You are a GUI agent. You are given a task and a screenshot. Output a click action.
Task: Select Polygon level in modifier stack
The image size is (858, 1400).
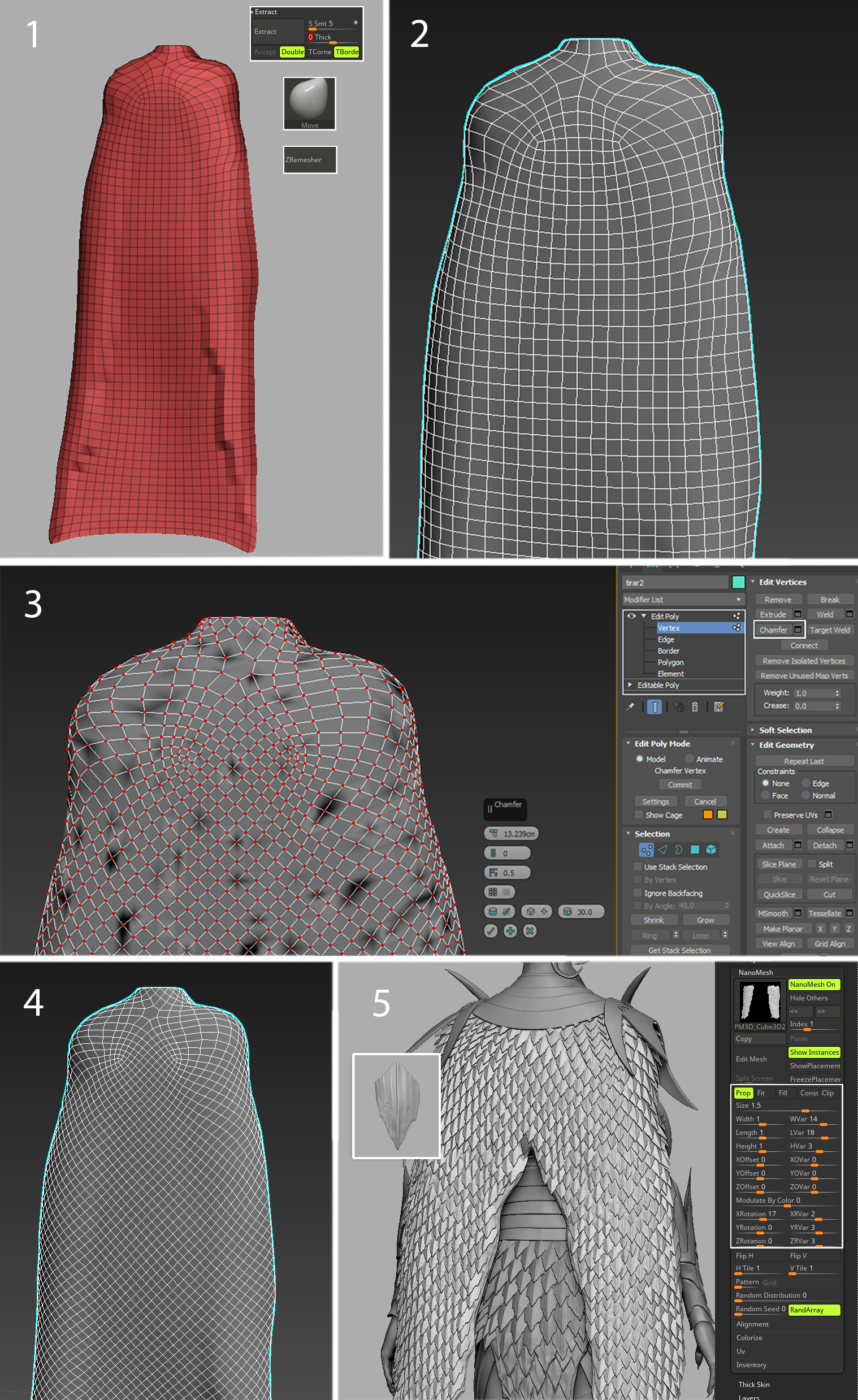tap(670, 662)
